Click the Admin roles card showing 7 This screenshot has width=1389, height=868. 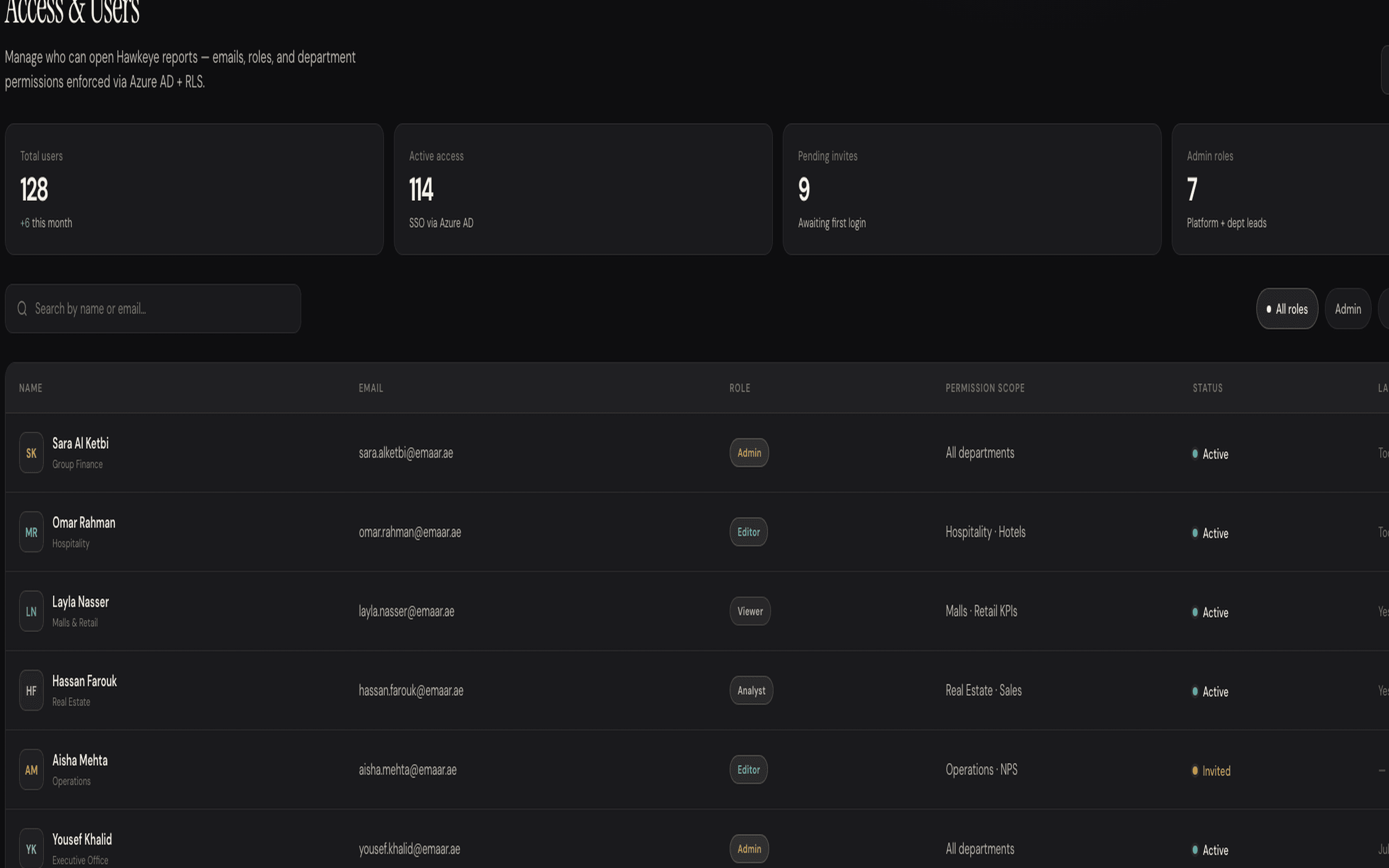pos(1280,189)
